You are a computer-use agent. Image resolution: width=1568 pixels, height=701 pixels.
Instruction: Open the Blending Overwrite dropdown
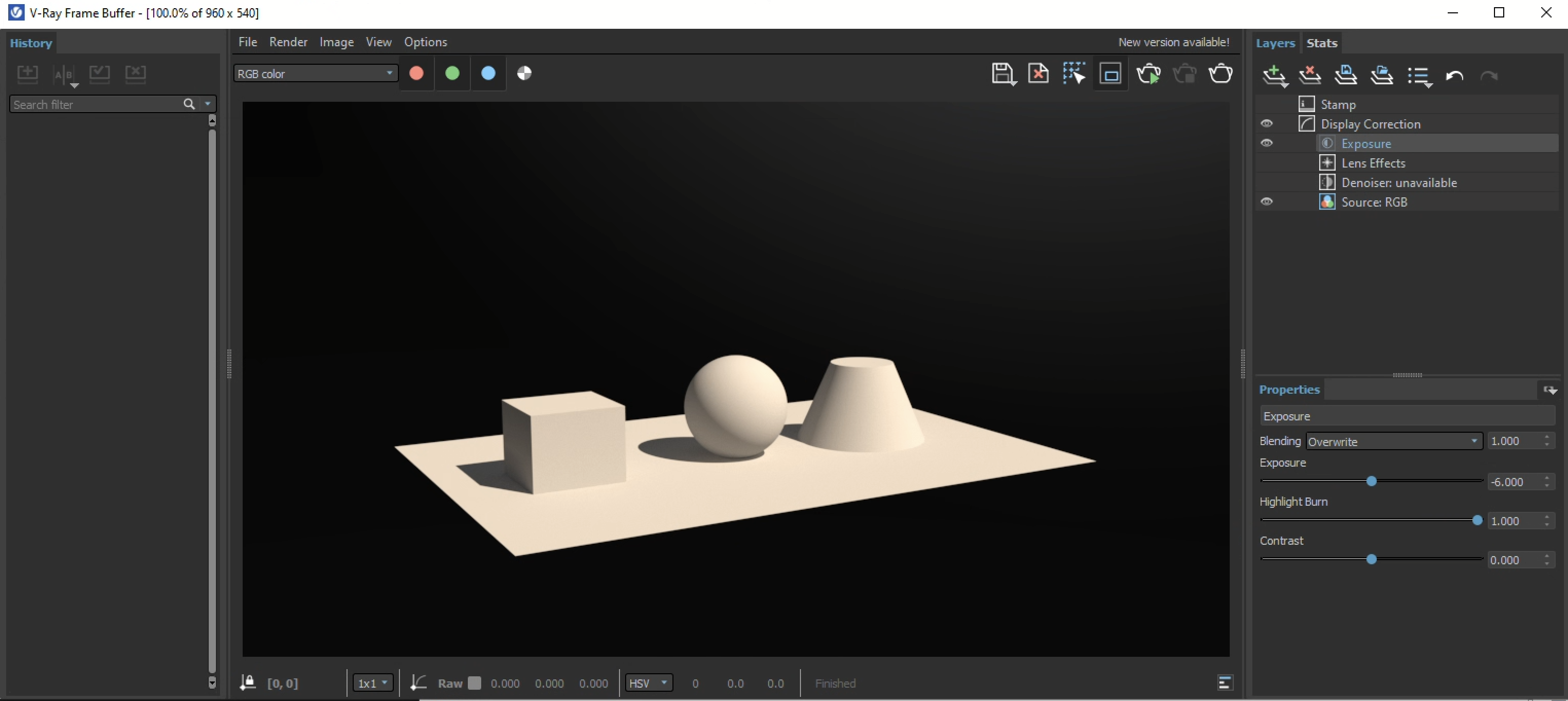pos(1394,441)
